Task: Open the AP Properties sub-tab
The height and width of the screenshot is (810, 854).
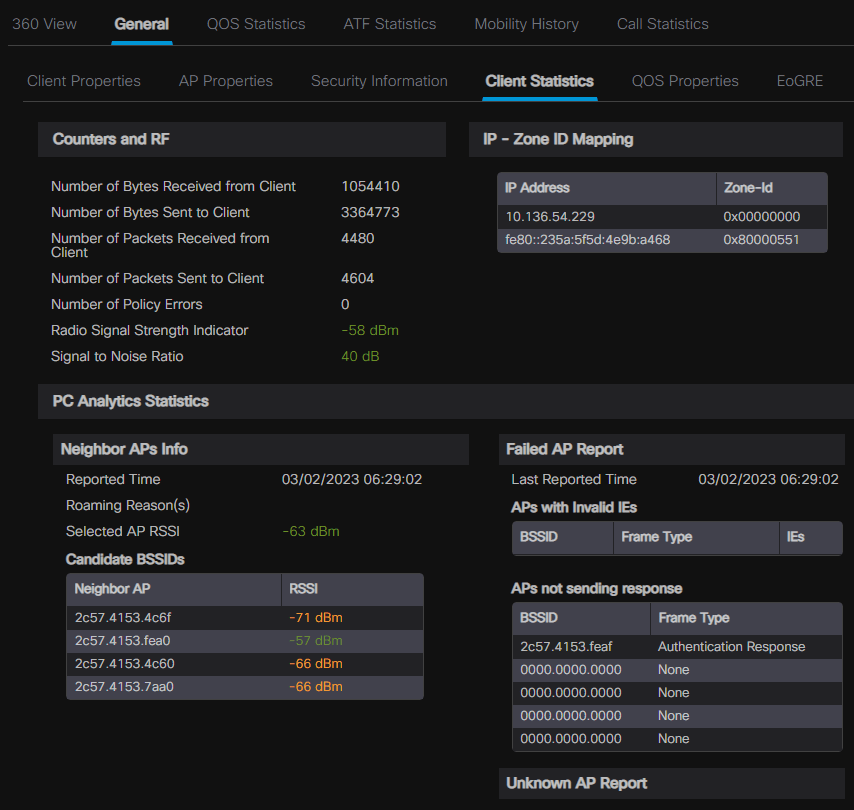Action: [225, 81]
